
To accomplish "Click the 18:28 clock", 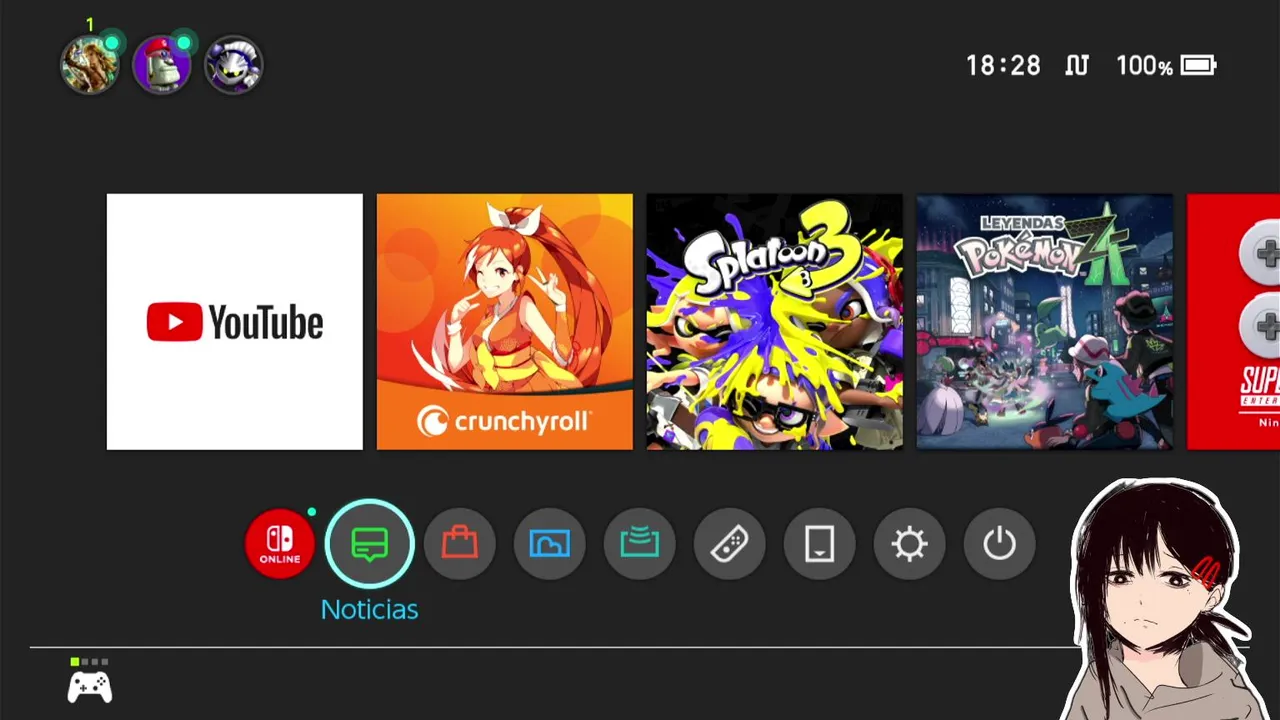I will click(x=1003, y=66).
